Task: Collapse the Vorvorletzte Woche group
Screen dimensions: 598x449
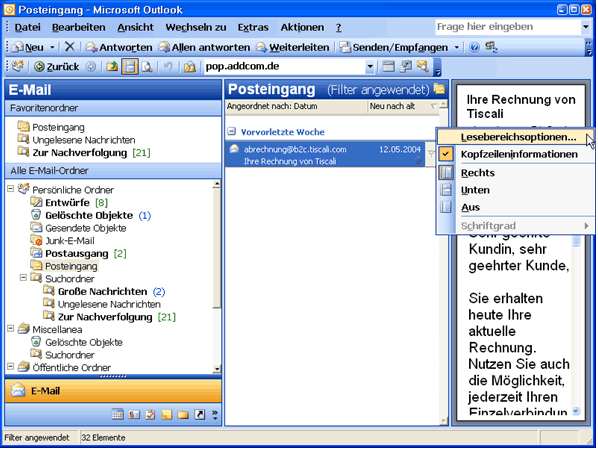Action: [x=231, y=132]
